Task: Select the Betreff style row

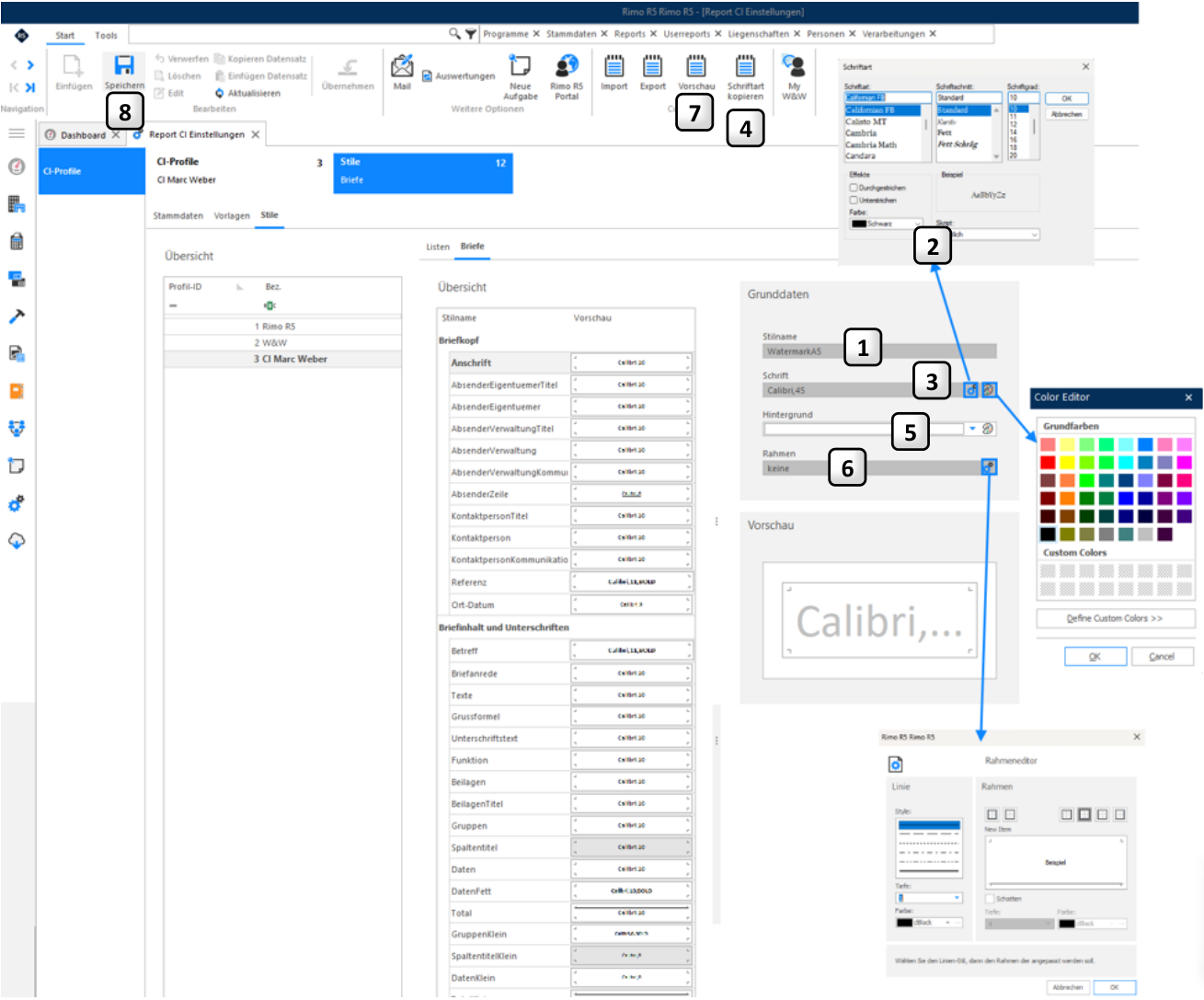Action: click(565, 650)
